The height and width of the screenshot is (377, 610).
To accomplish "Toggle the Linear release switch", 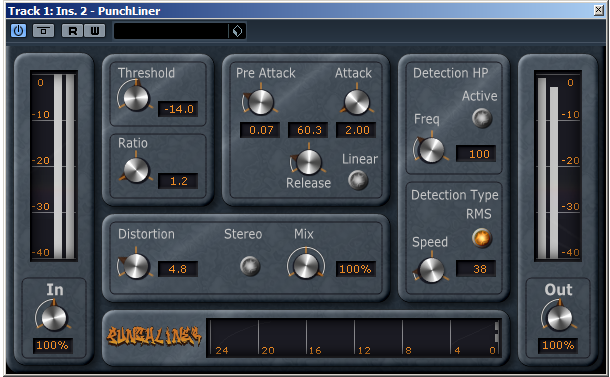I will click(x=358, y=180).
